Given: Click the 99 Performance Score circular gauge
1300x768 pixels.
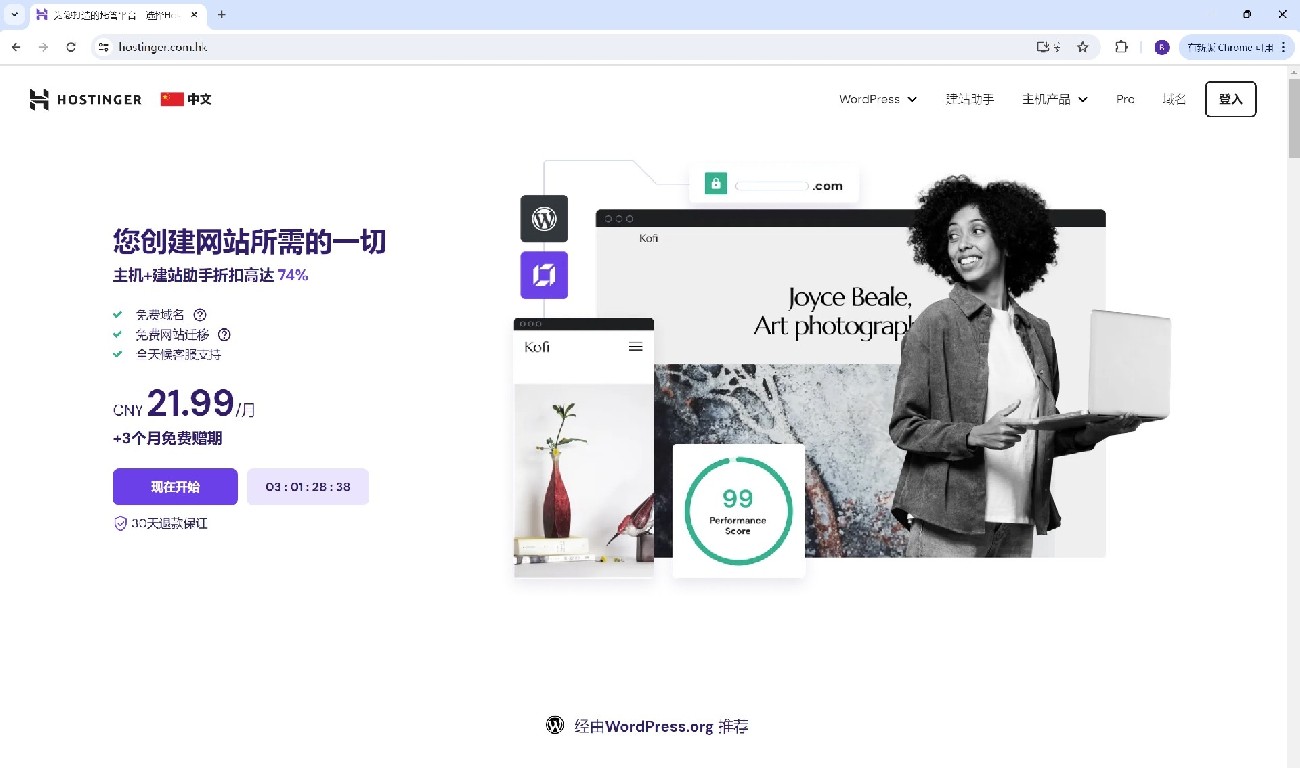Looking at the screenshot, I should (737, 510).
